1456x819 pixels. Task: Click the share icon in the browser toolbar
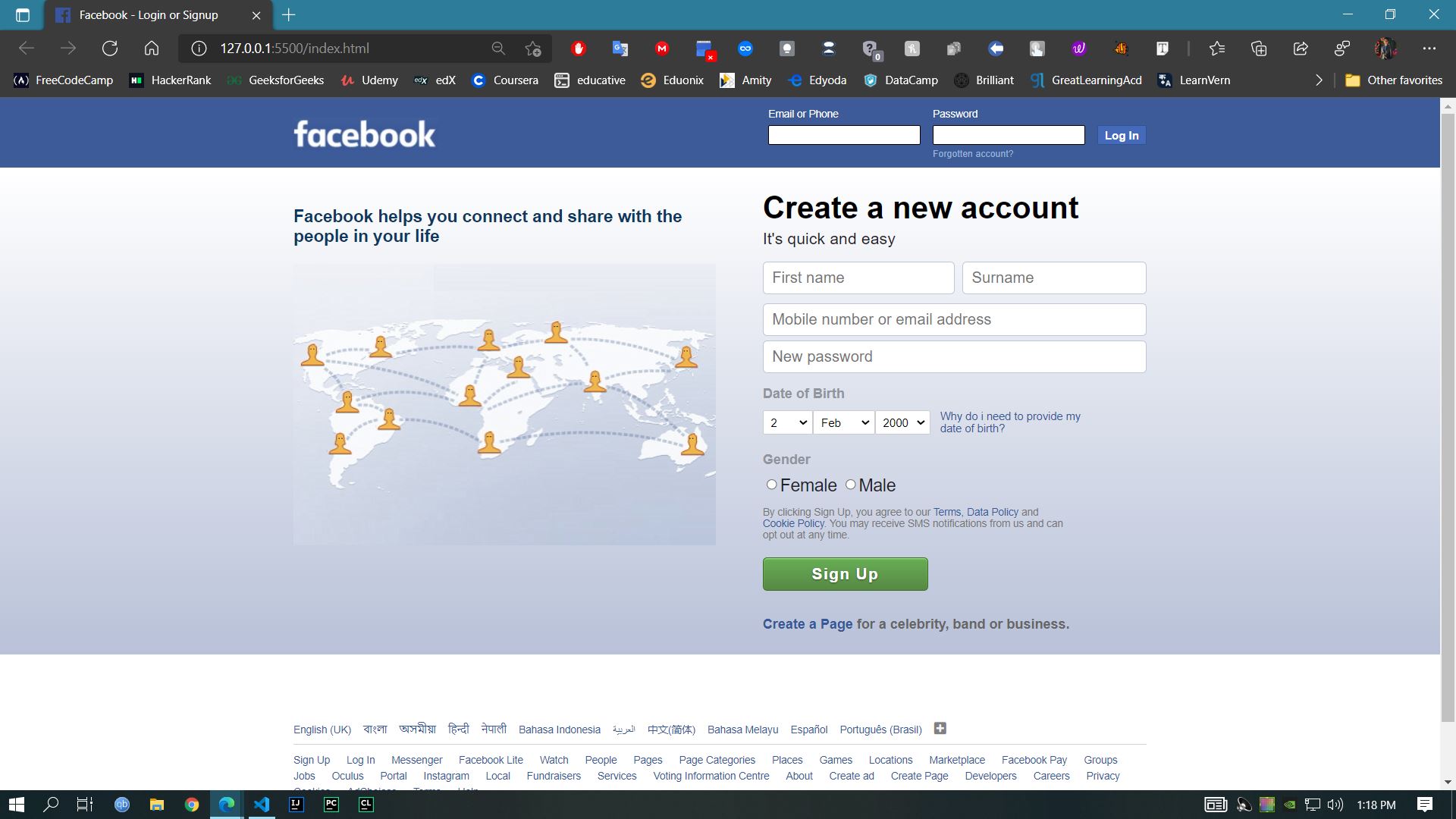1301,48
